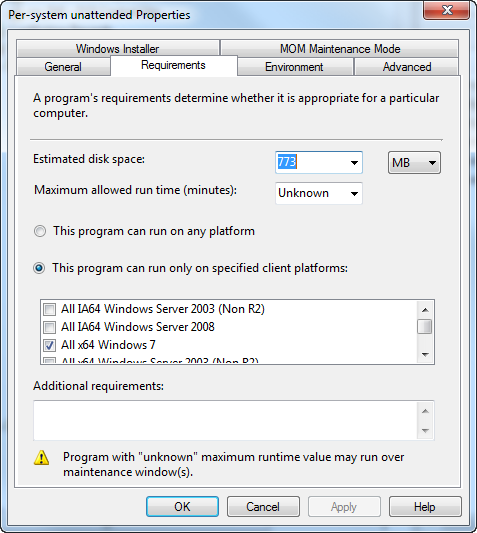
Task: Confirm with the OK button
Action: pyautogui.click(x=183, y=506)
